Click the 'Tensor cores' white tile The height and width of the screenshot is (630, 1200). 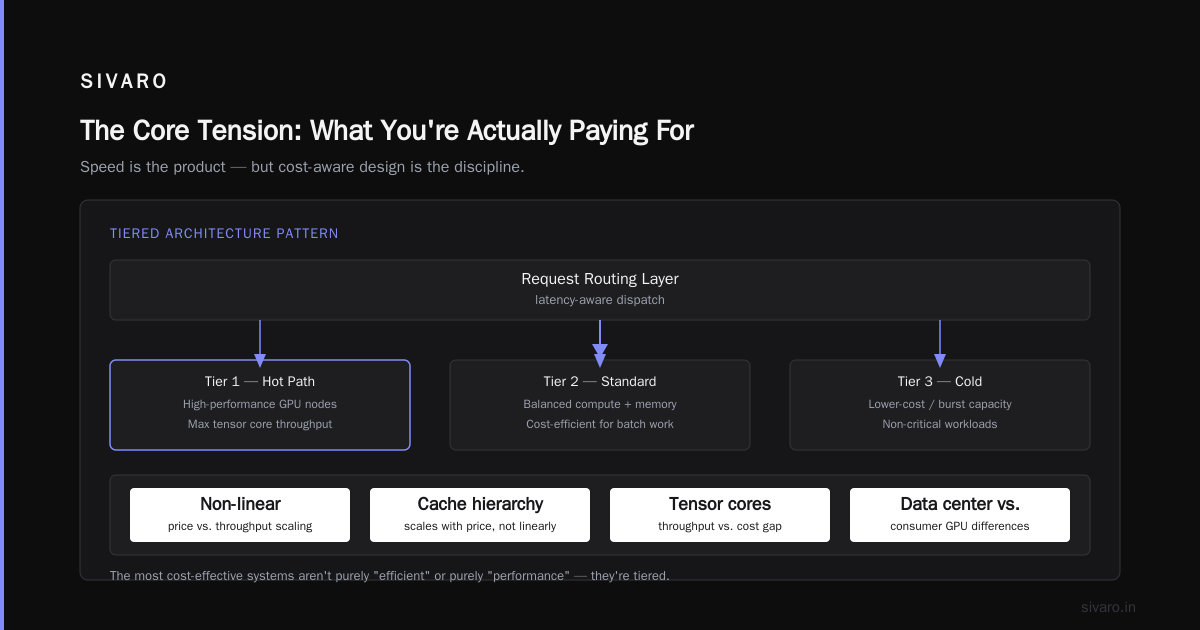tap(720, 515)
